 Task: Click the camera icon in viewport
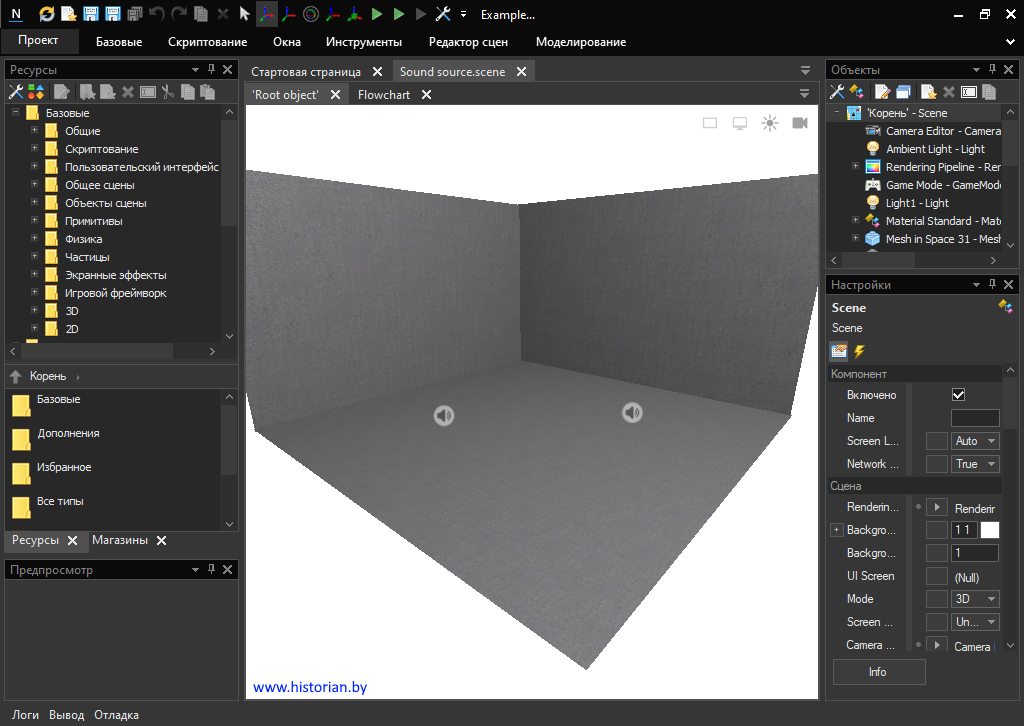[x=800, y=123]
